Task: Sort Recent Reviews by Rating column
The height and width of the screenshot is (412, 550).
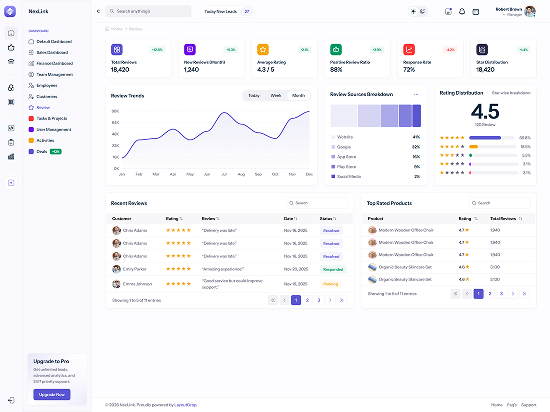Action: (174, 218)
